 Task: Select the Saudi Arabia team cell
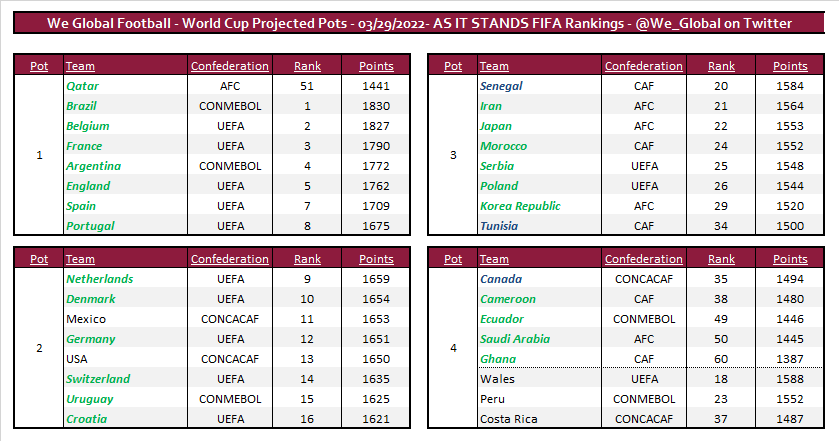point(515,339)
